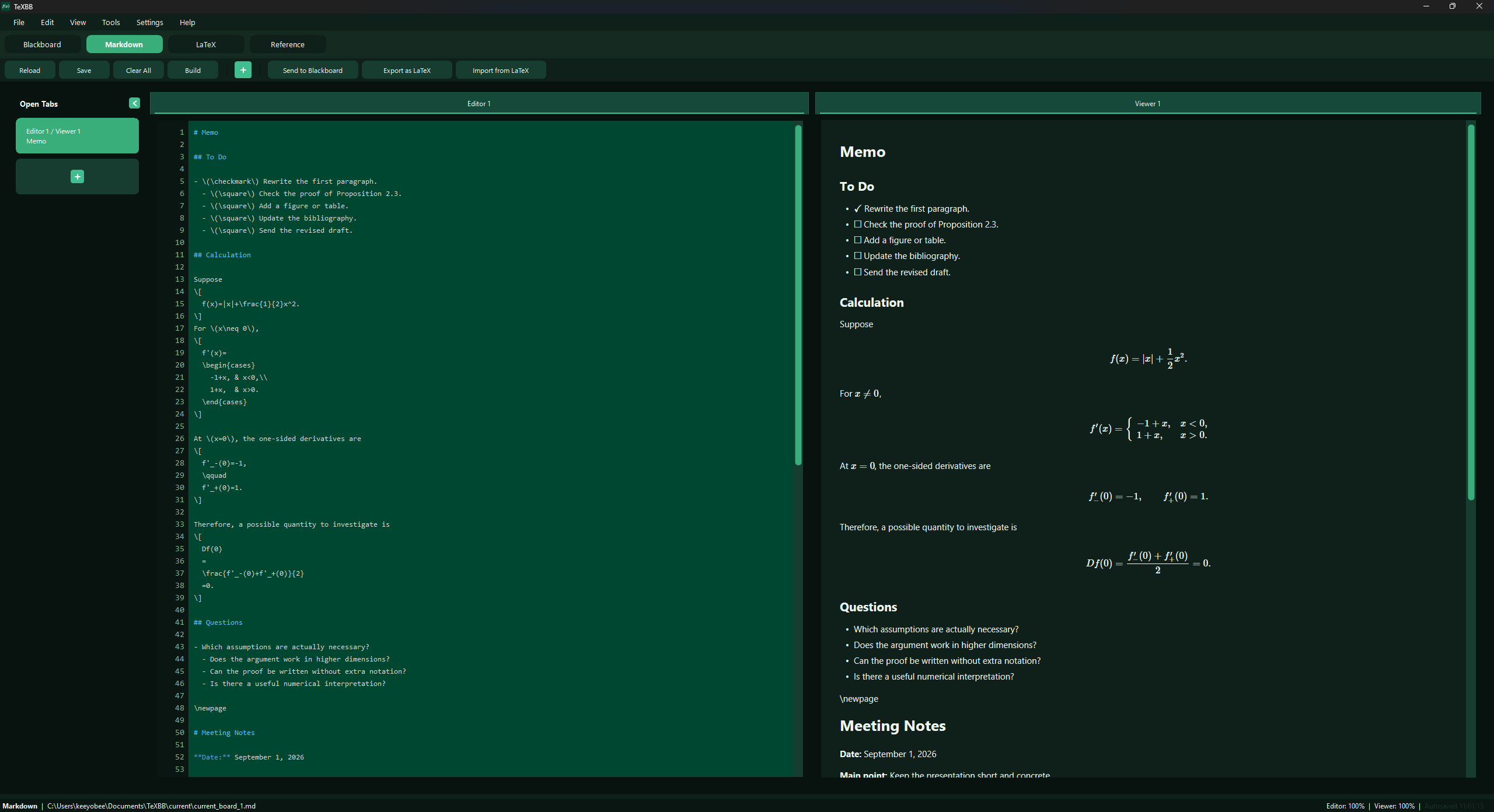
Task: Click the Editor 1 pane header
Action: click(479, 103)
